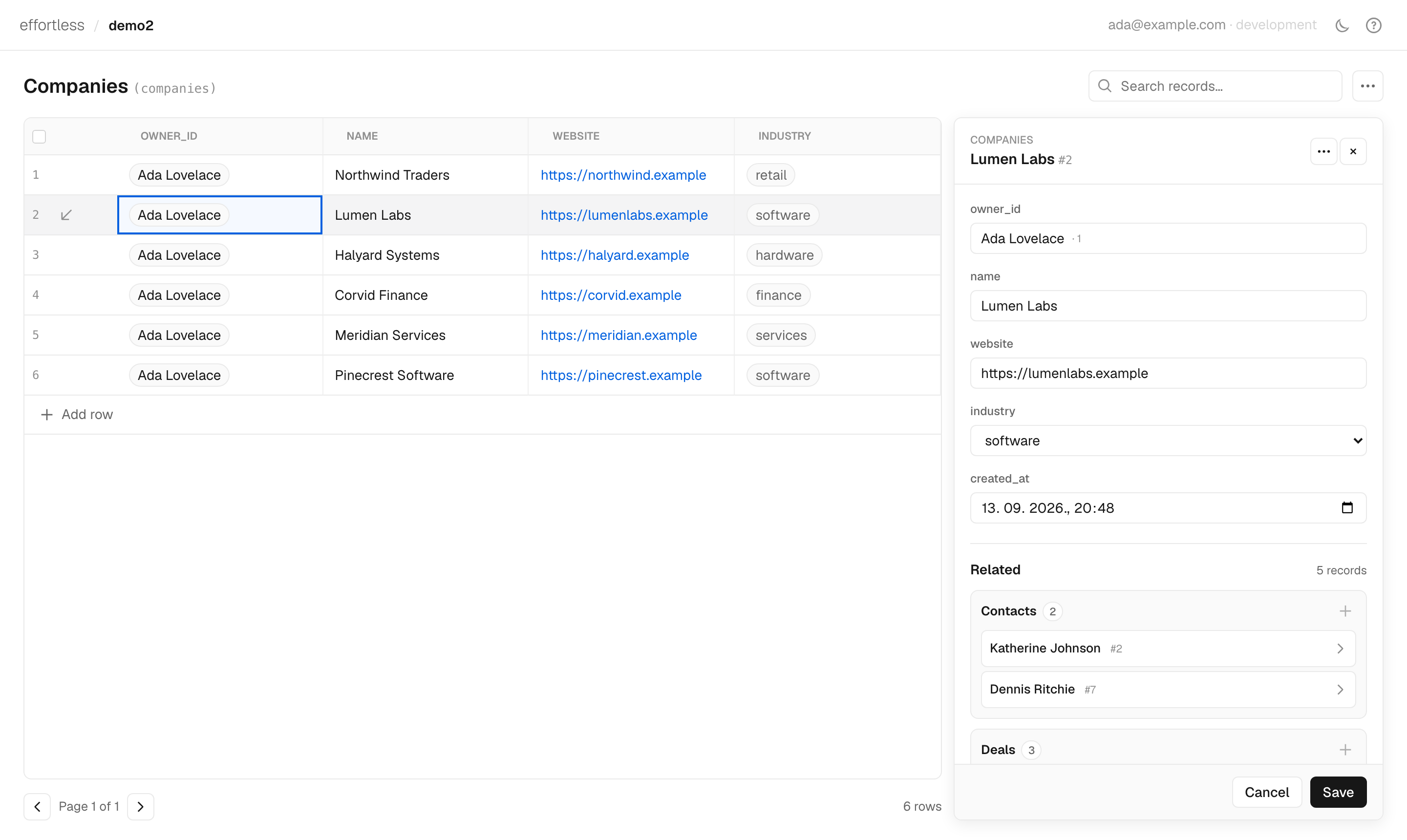Click the expand-record arrow in row 2
The image size is (1407, 840).
[x=66, y=215]
